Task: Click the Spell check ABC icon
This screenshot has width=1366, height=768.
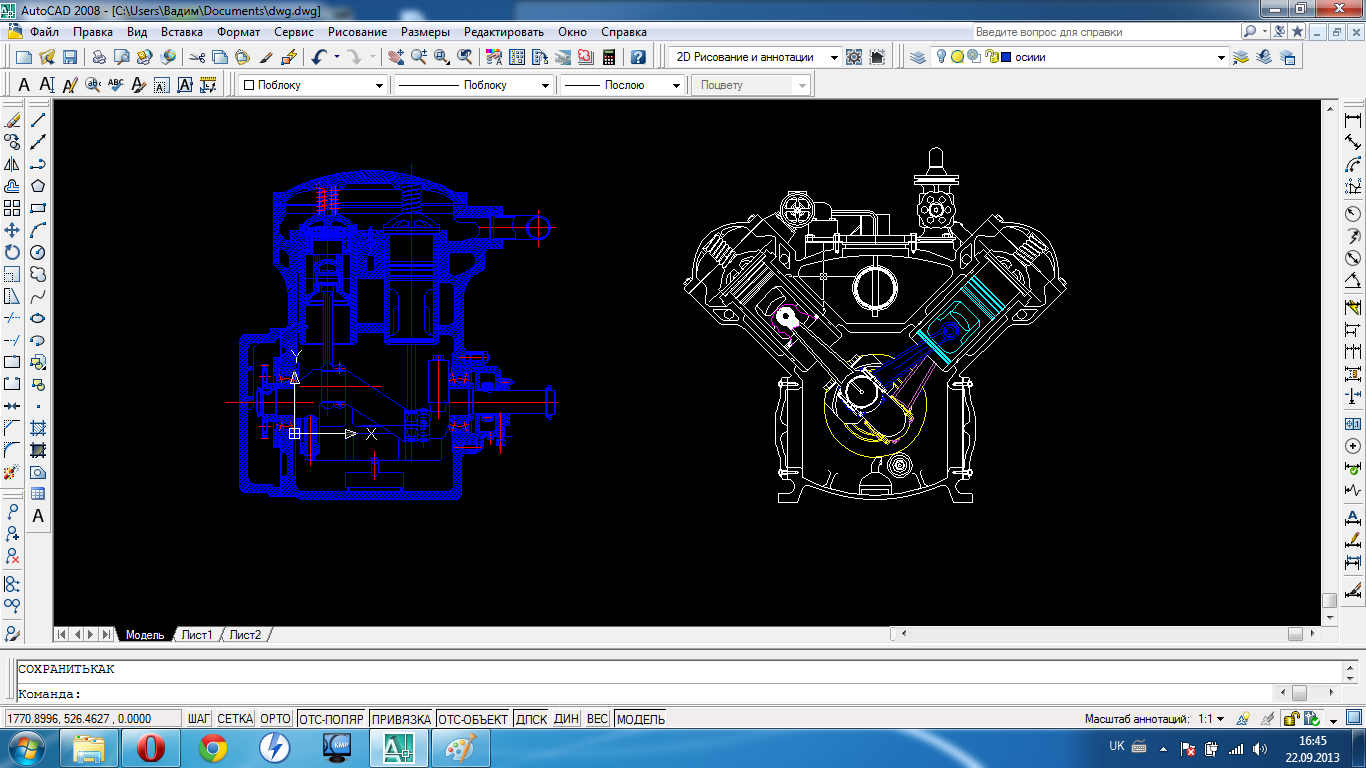Action: click(116, 85)
